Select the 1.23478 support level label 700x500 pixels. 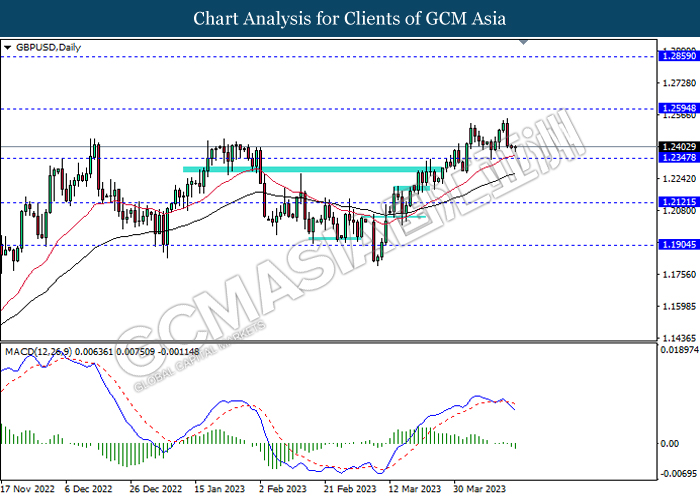tap(679, 158)
